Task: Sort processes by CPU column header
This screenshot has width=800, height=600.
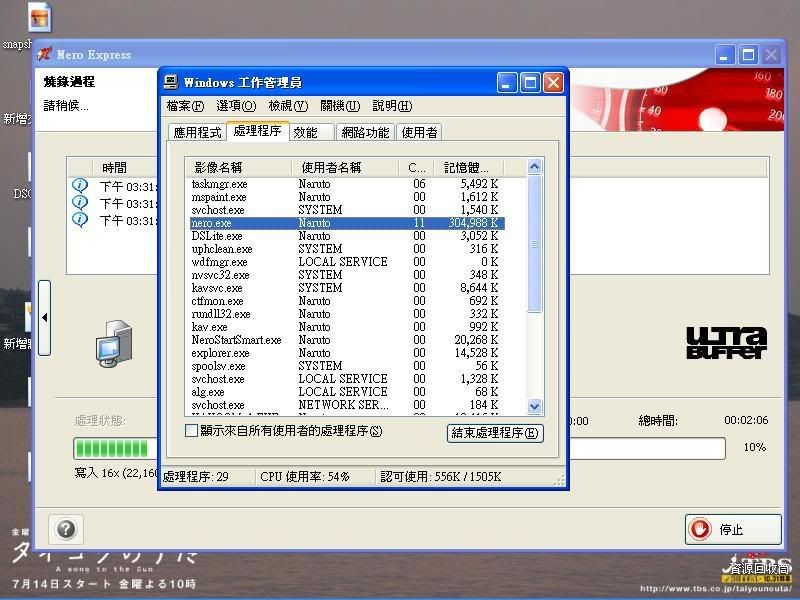Action: pos(416,167)
